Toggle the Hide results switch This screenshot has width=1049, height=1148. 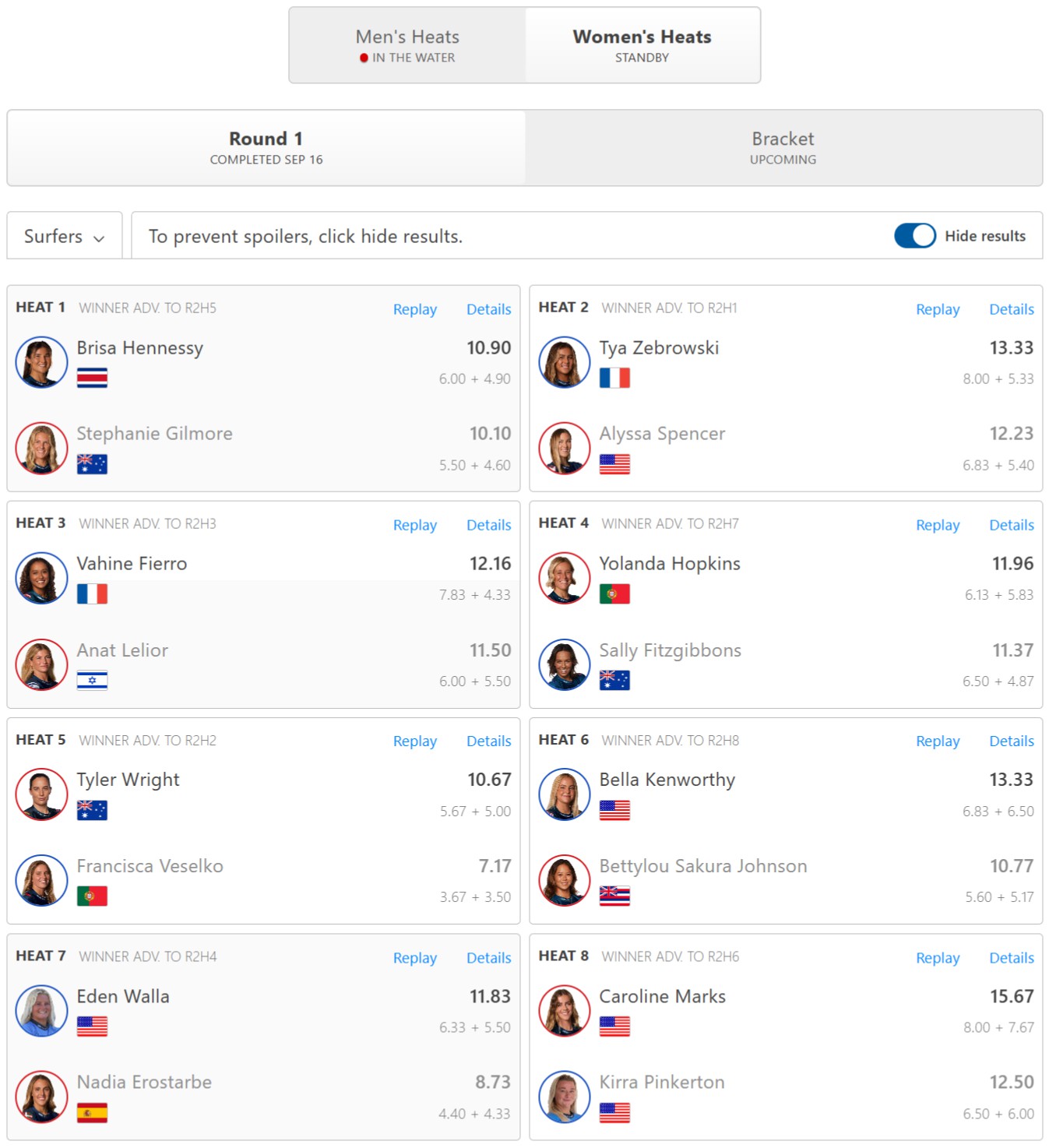(914, 235)
